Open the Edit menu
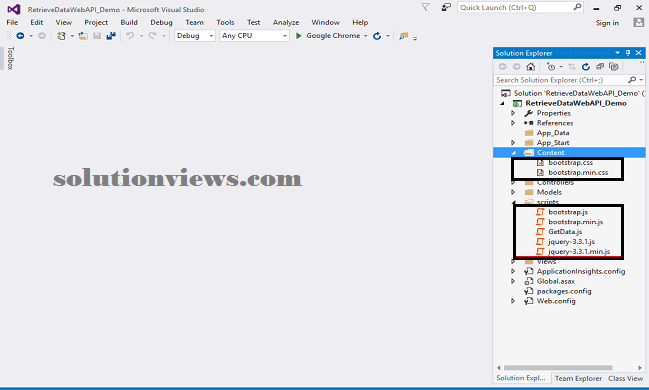 pos(36,22)
